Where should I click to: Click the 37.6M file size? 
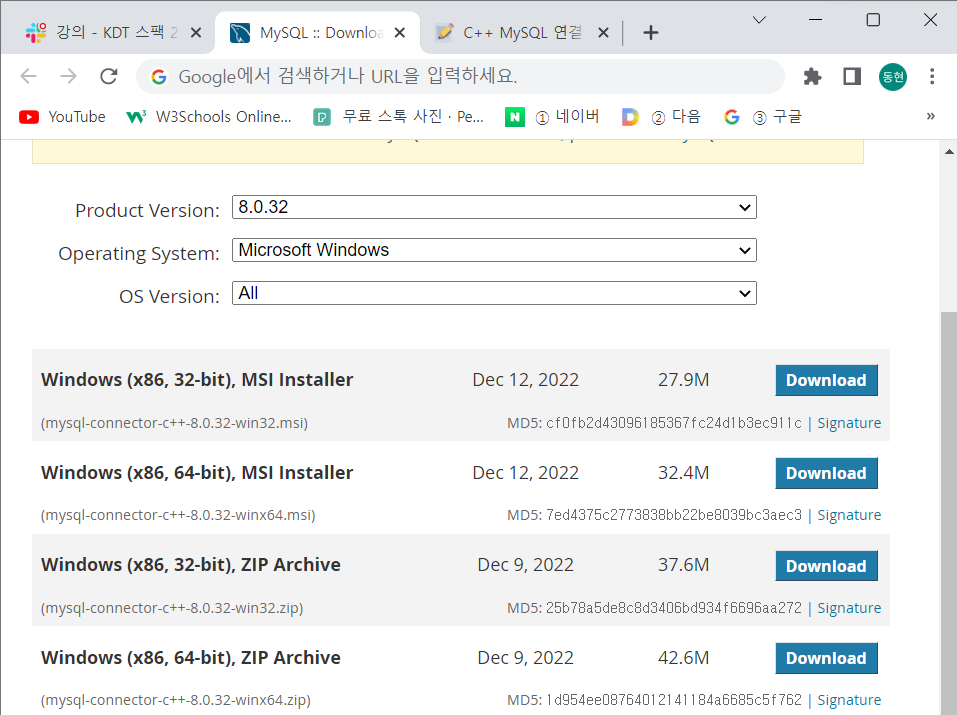[684, 565]
